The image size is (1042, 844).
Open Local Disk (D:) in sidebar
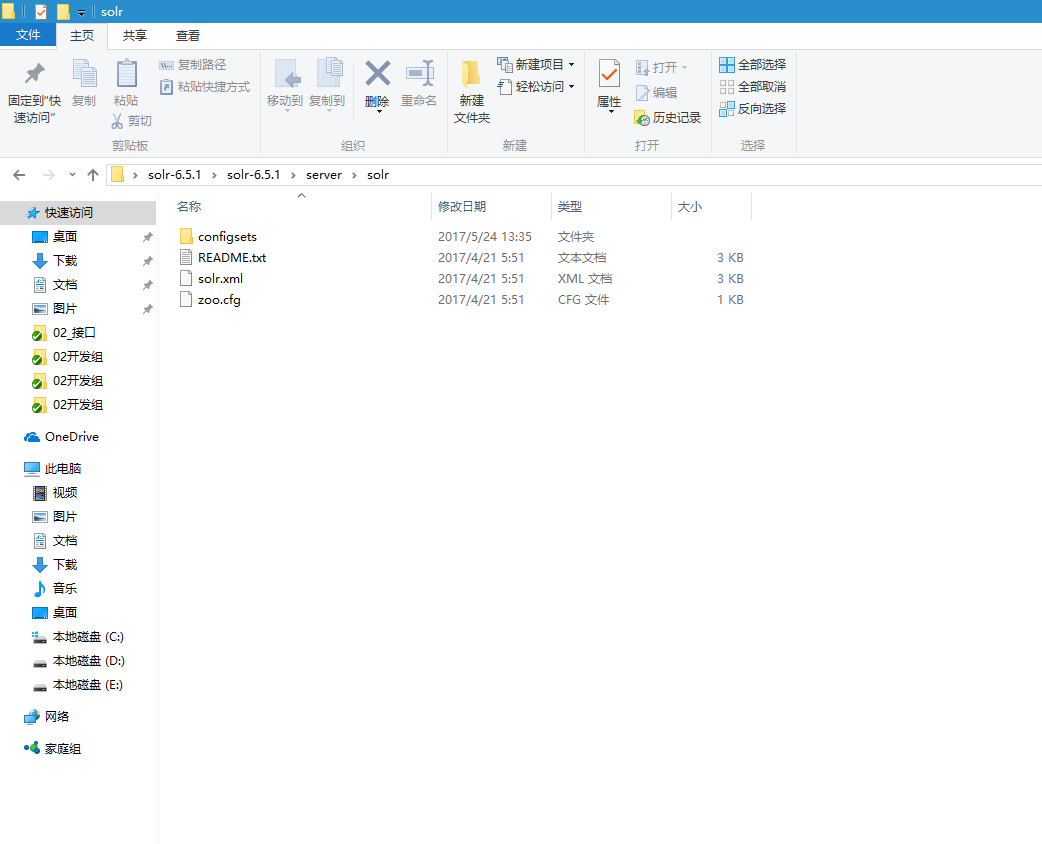(x=88, y=661)
